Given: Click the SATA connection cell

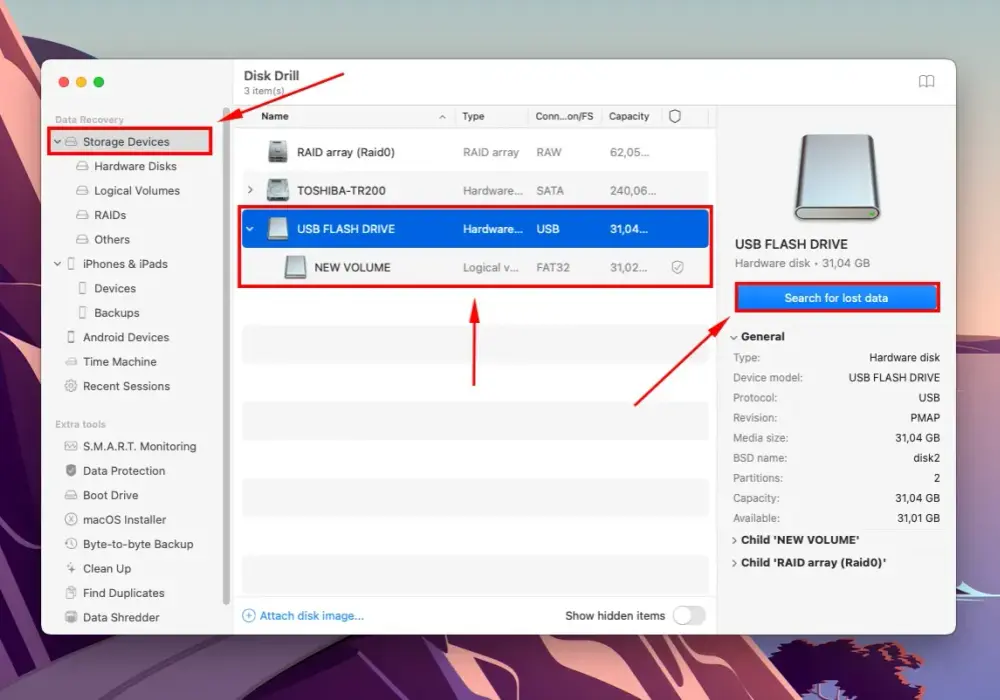Looking at the screenshot, I should pos(550,190).
